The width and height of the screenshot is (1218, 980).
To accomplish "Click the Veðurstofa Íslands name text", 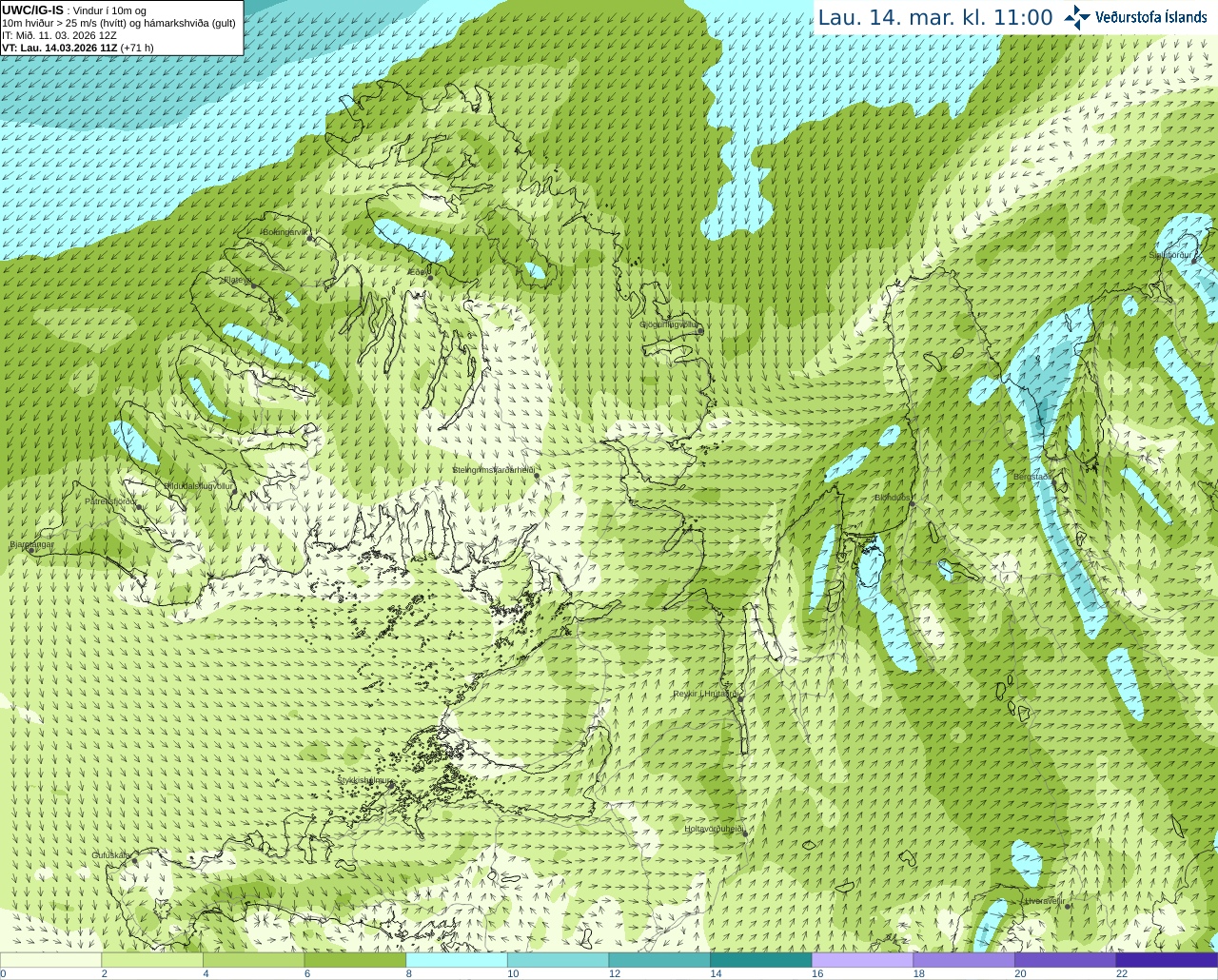I will coord(1150,17).
